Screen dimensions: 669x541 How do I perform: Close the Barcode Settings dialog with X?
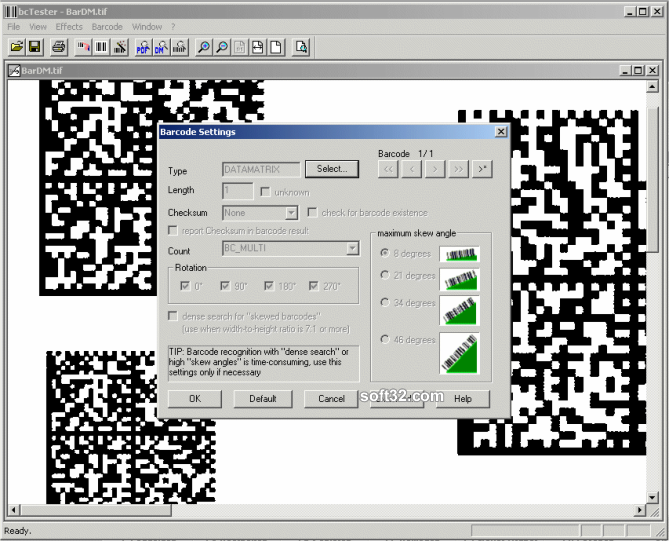pyautogui.click(x=501, y=131)
